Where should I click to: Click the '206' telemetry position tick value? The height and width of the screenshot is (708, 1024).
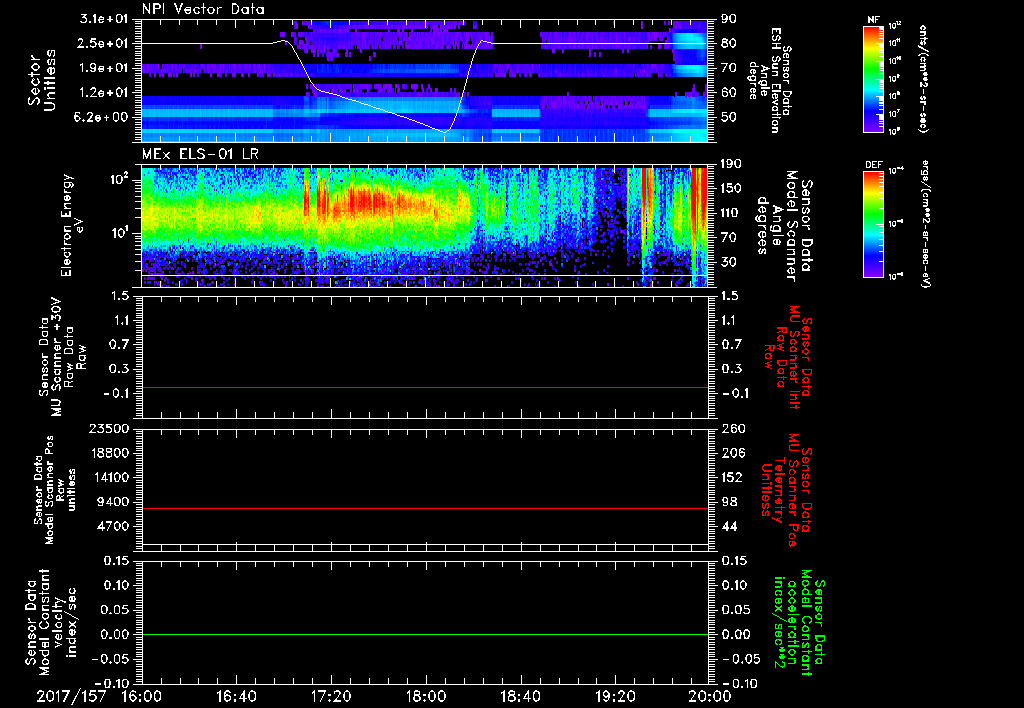coord(732,453)
